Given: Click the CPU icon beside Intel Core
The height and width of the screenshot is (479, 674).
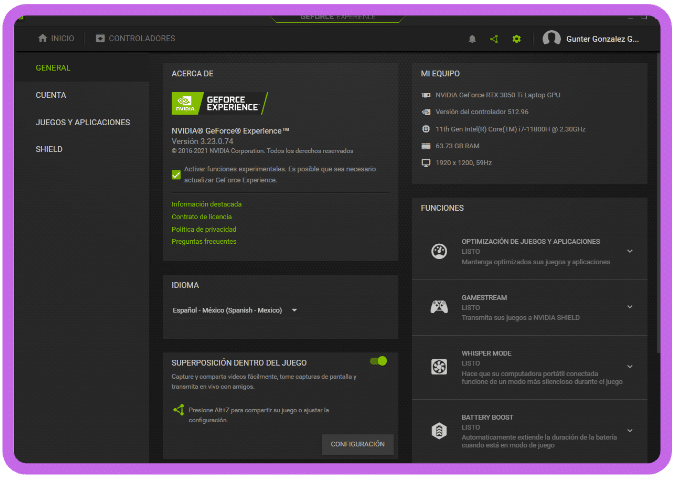Looking at the screenshot, I should click(426, 129).
